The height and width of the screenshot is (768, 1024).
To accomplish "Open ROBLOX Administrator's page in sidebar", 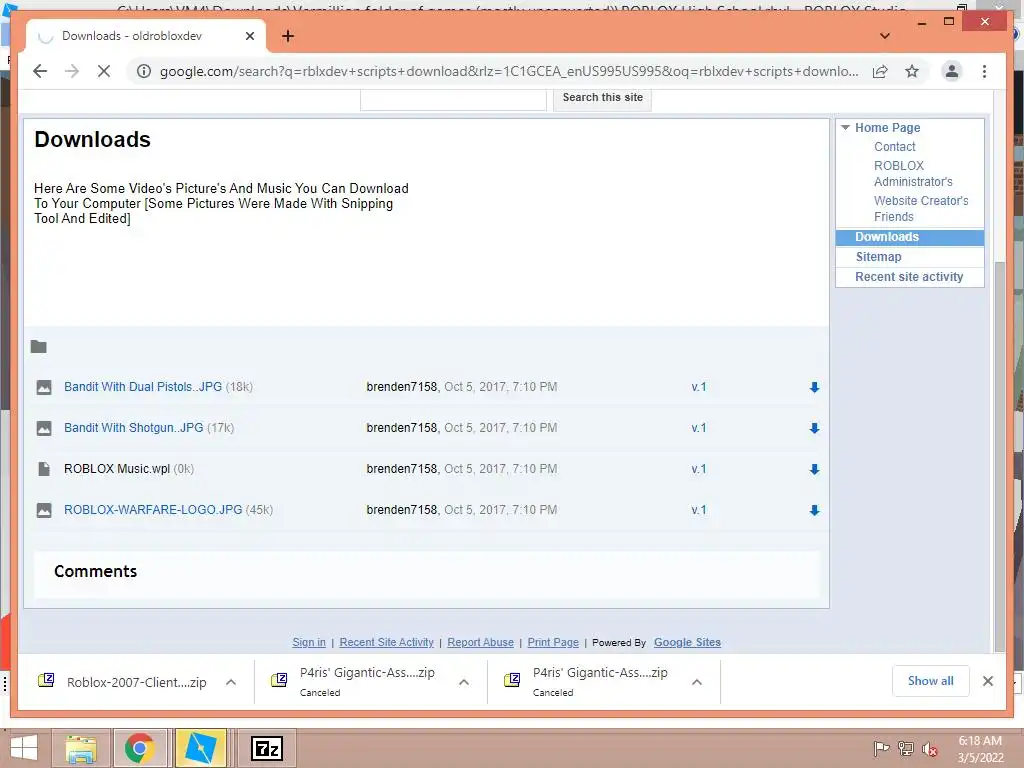I will 913,174.
